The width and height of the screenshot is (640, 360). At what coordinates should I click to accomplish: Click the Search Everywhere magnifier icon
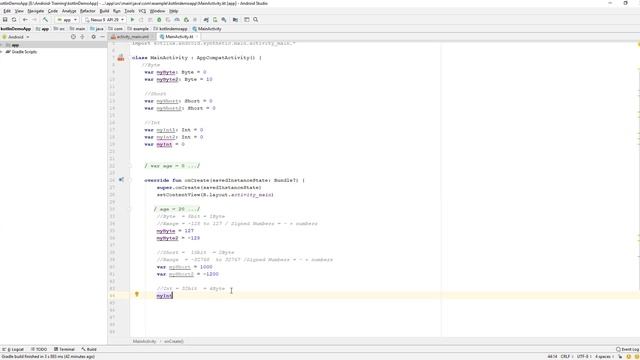[x=256, y=20]
